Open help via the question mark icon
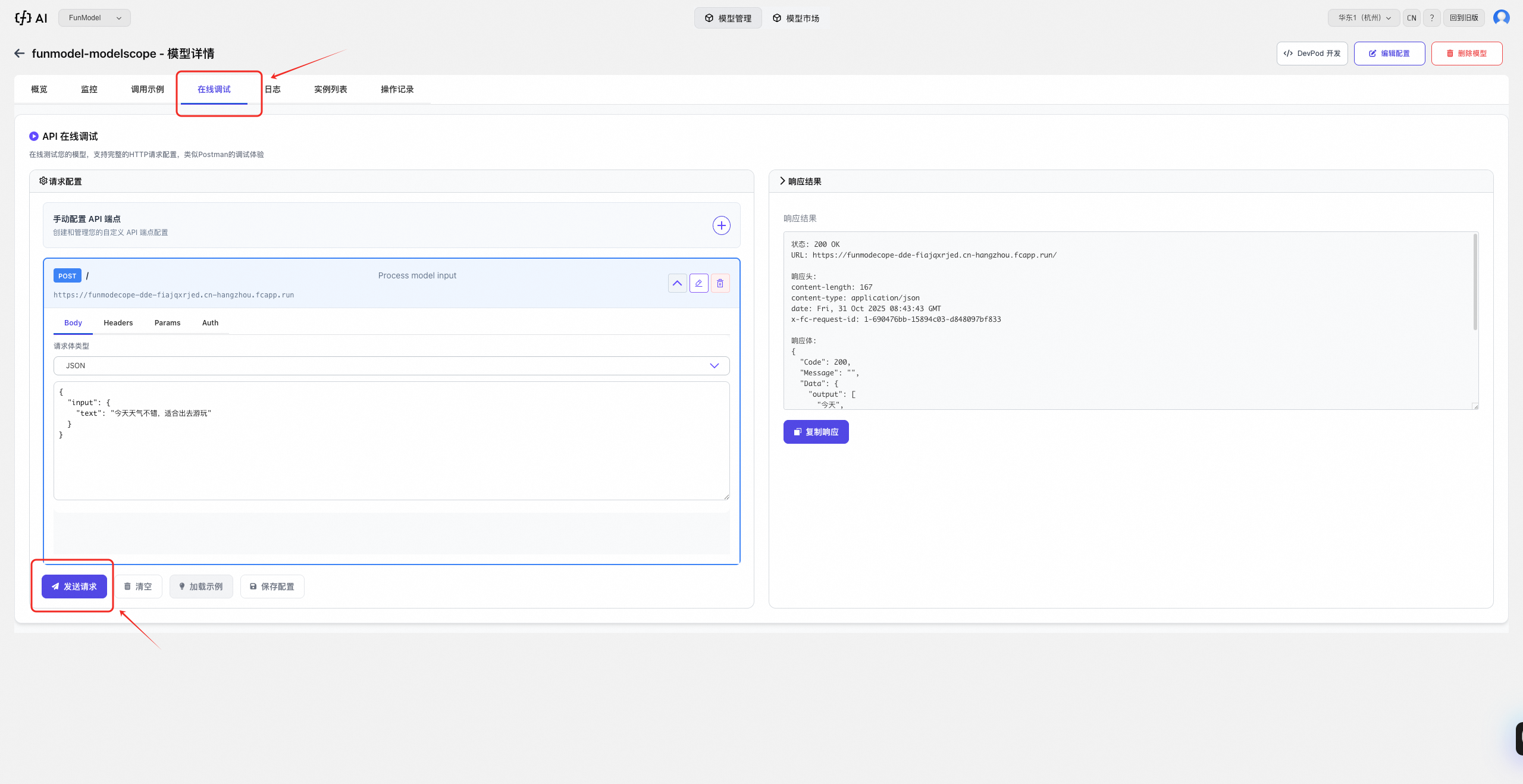This screenshot has width=1523, height=784. click(1432, 18)
